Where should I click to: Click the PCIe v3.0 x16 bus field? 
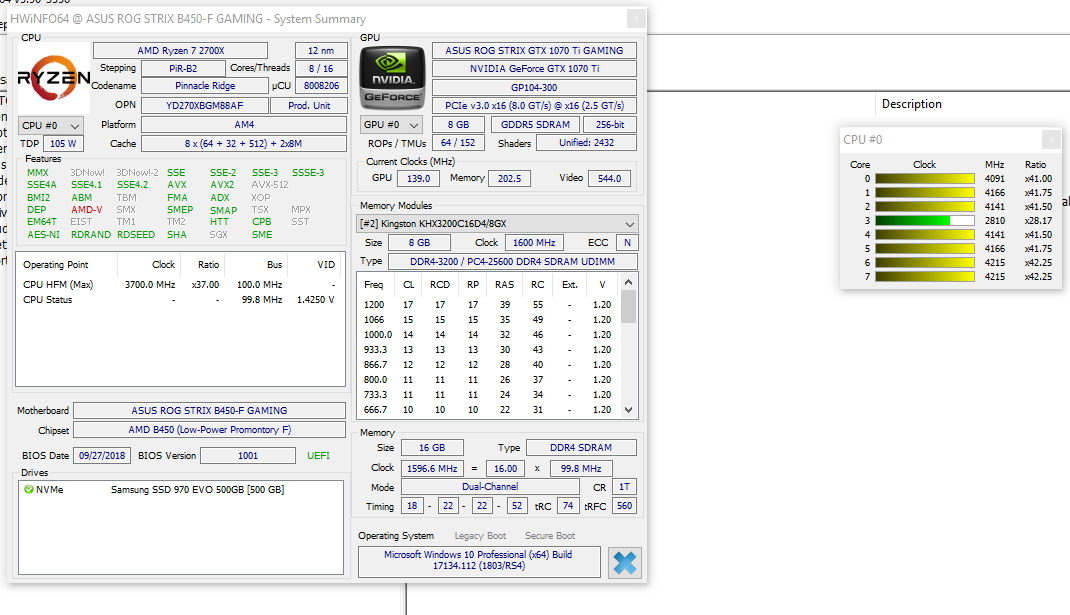pyautogui.click(x=534, y=106)
